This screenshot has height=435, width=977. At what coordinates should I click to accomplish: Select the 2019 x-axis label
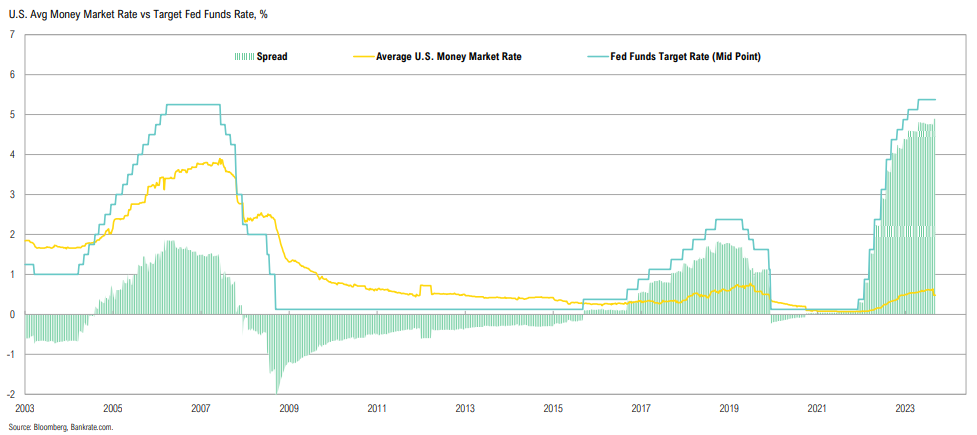[x=729, y=408]
